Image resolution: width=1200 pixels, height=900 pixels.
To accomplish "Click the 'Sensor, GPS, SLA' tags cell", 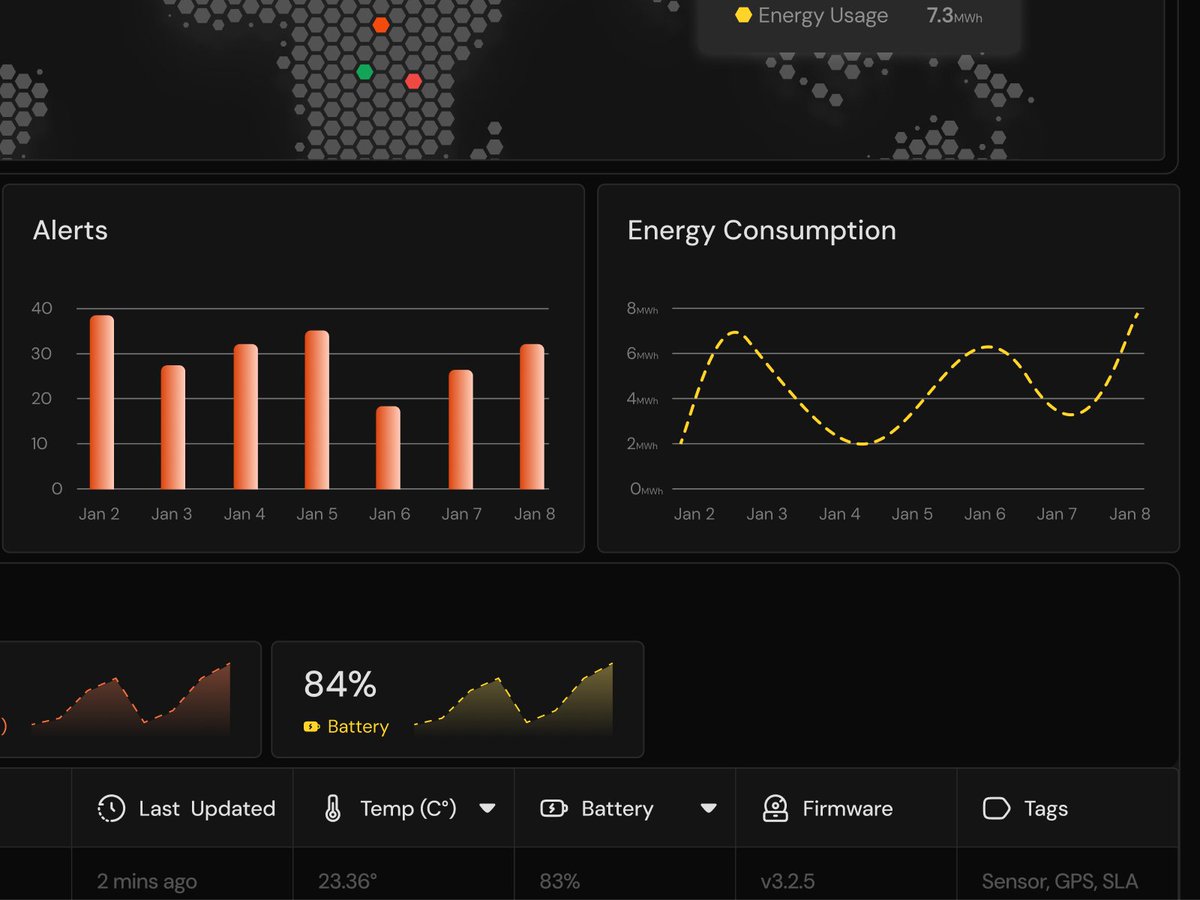I will pyautogui.click(x=1060, y=882).
